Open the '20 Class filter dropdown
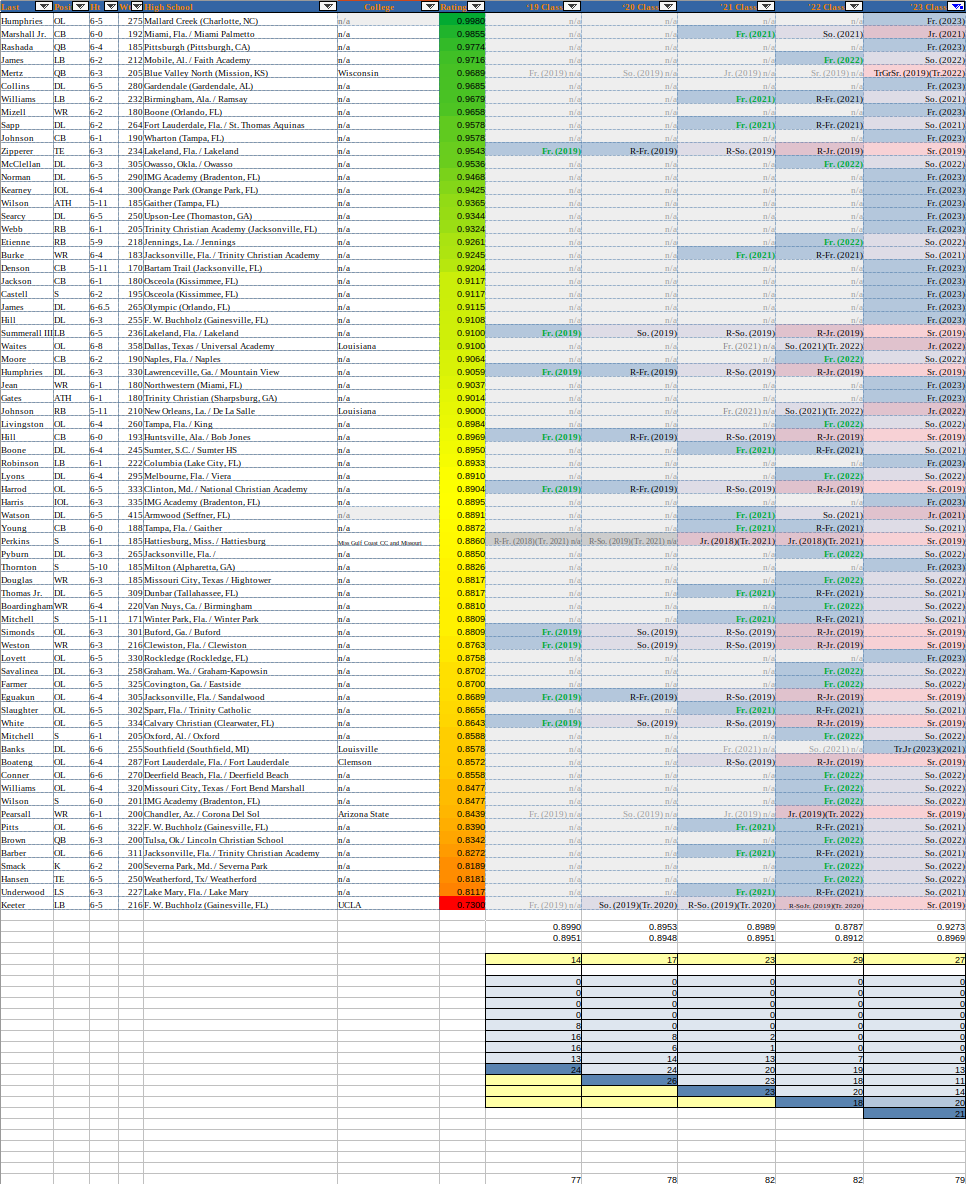Viewport: 966px width, 1184px height. pyautogui.click(x=668, y=6)
